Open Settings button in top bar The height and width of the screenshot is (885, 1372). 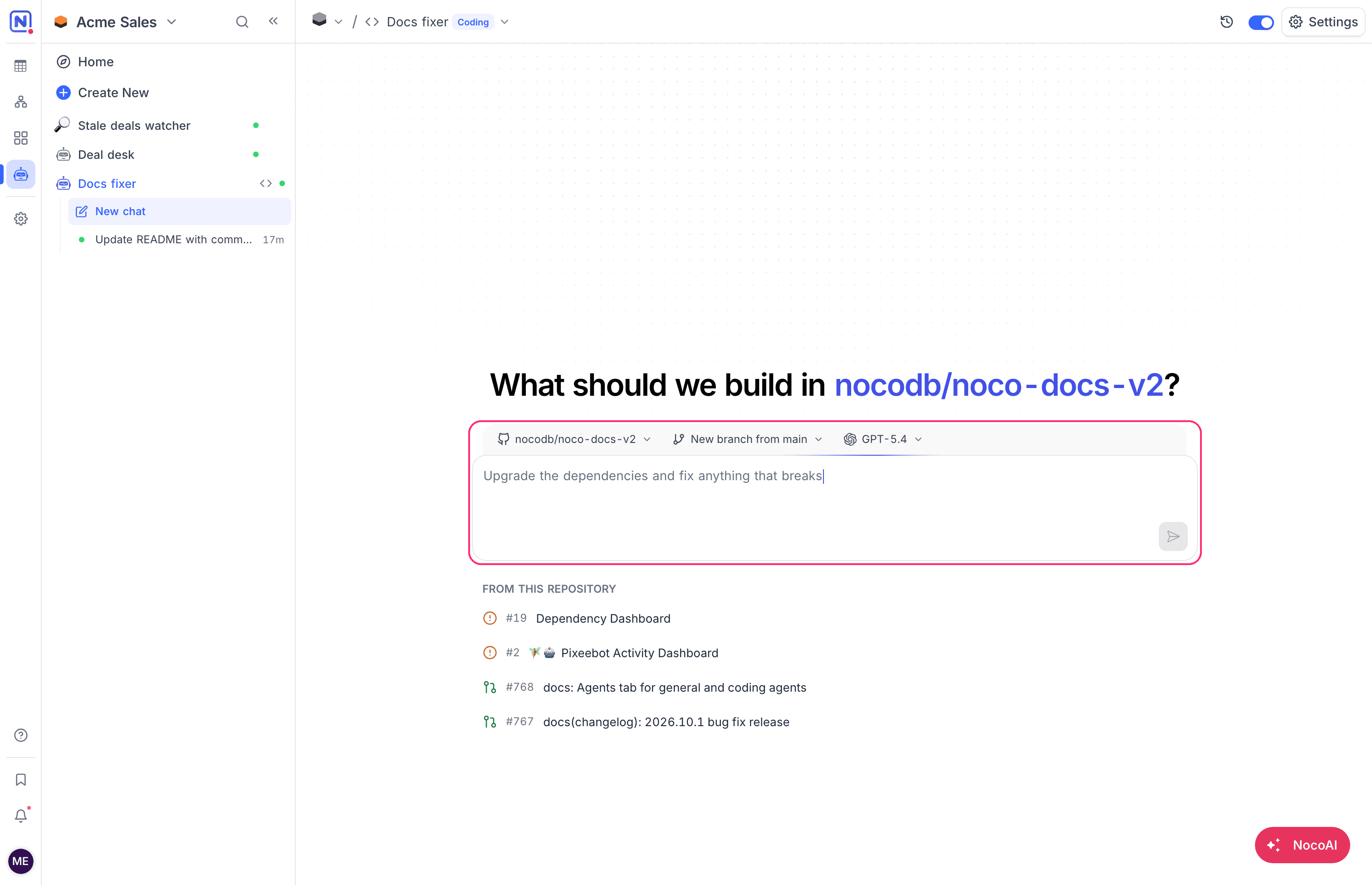click(1323, 22)
